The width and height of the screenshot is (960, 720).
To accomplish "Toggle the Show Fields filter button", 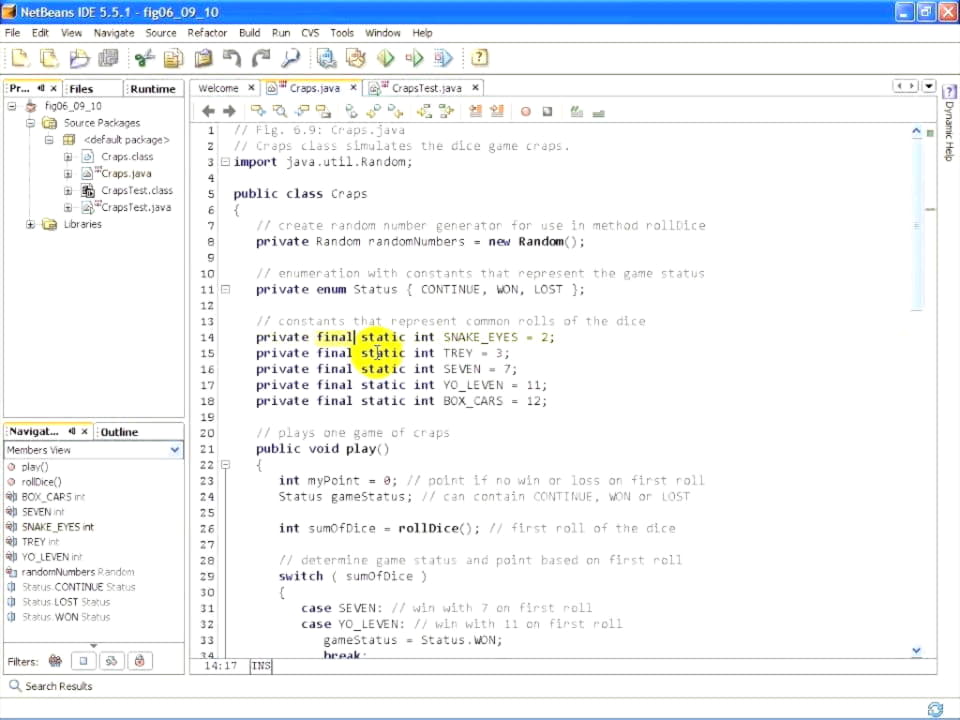I will pyautogui.click(x=83, y=661).
